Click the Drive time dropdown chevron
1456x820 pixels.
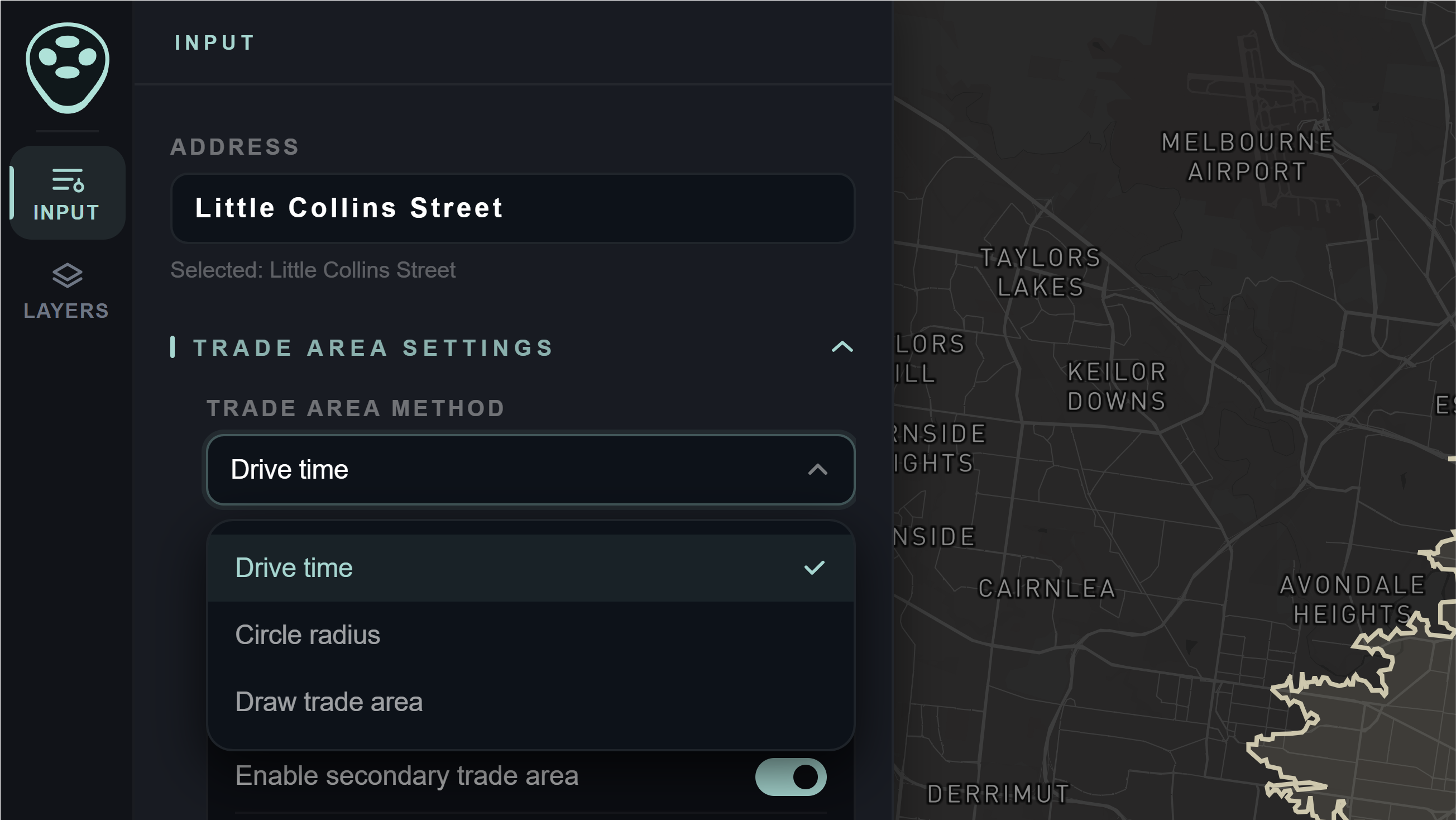pyautogui.click(x=817, y=469)
